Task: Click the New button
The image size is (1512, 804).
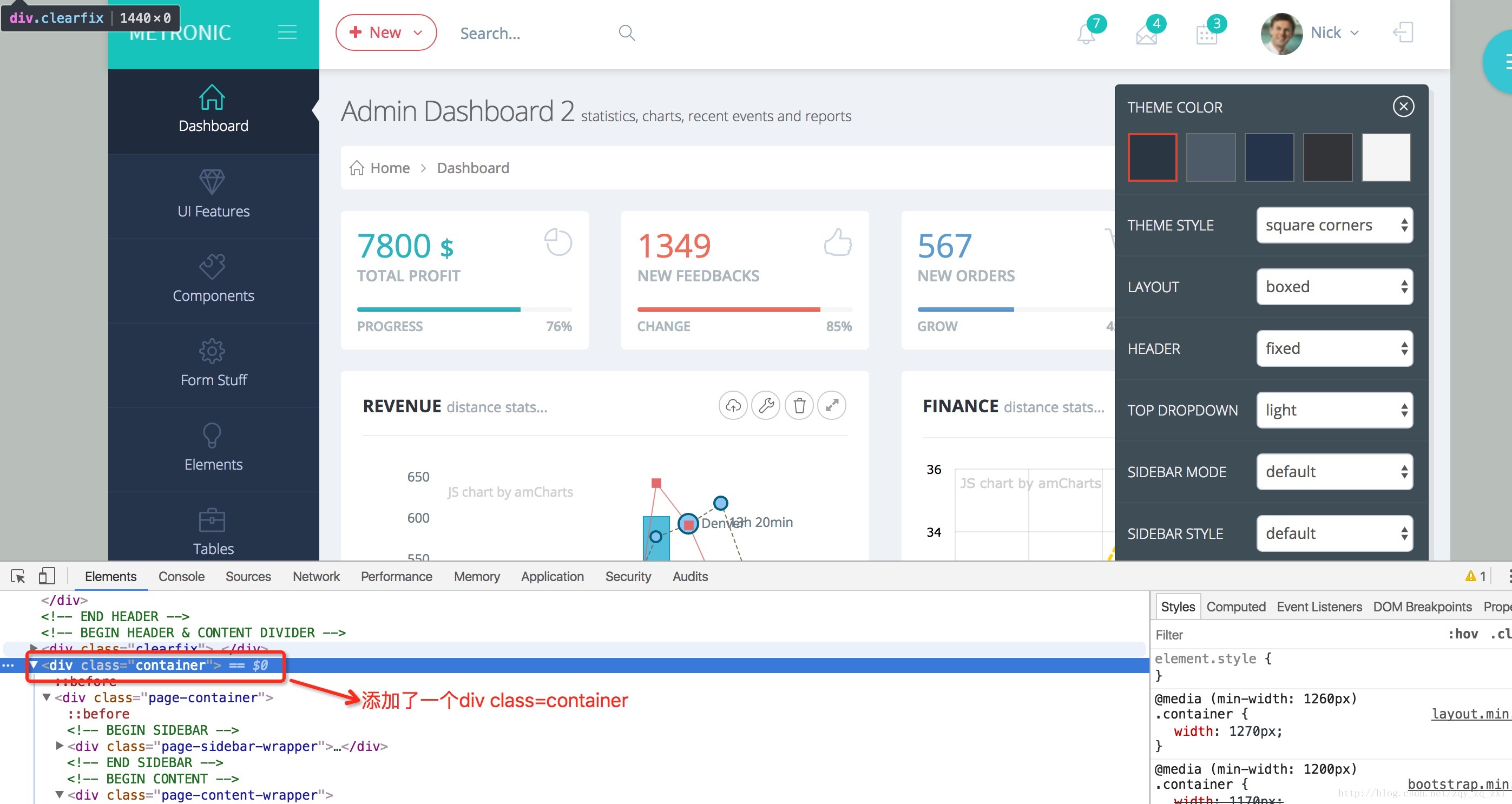Action: [x=386, y=33]
